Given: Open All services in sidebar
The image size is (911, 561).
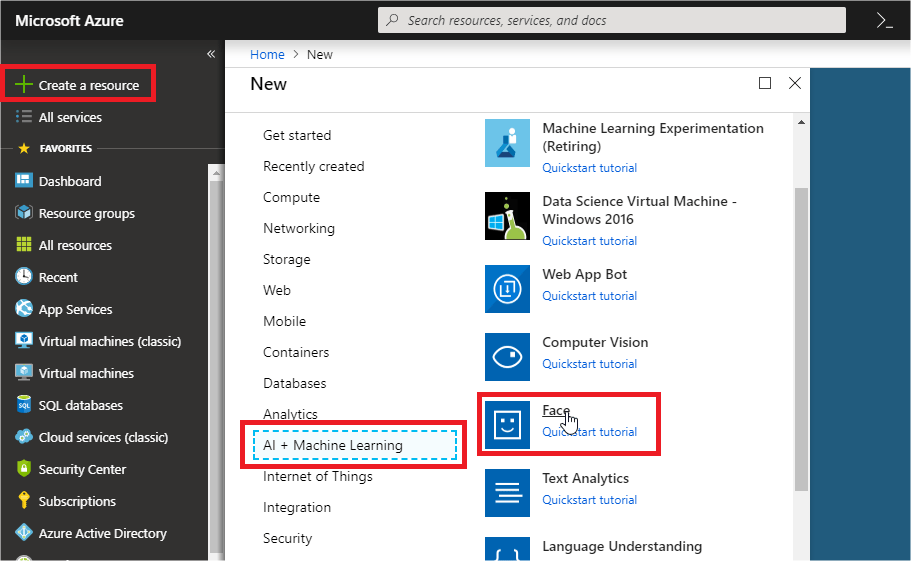Looking at the screenshot, I should (70, 117).
